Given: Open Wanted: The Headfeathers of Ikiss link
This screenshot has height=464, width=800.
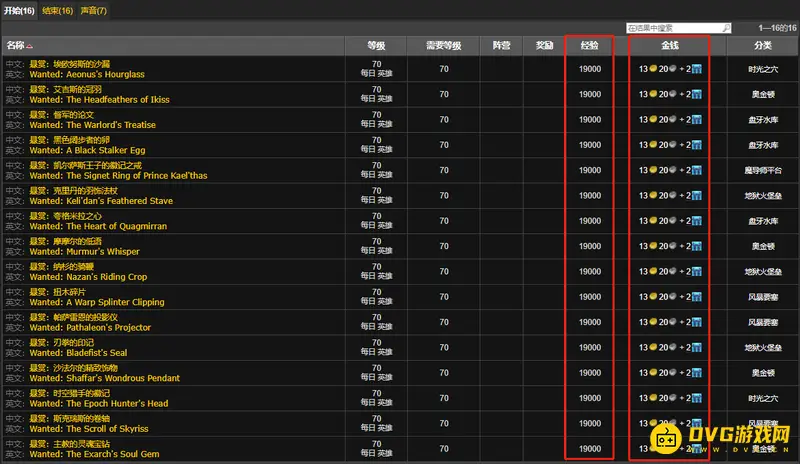Looking at the screenshot, I should (x=99, y=100).
